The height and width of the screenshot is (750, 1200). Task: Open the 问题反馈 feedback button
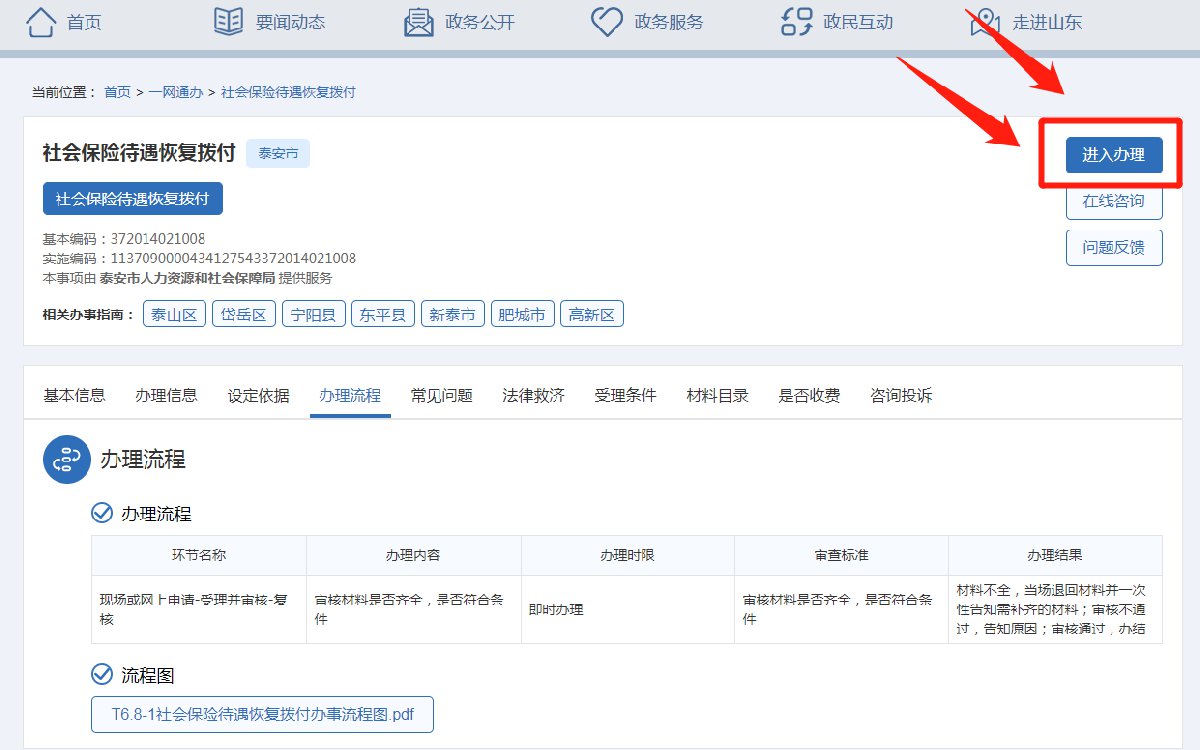pos(1114,247)
